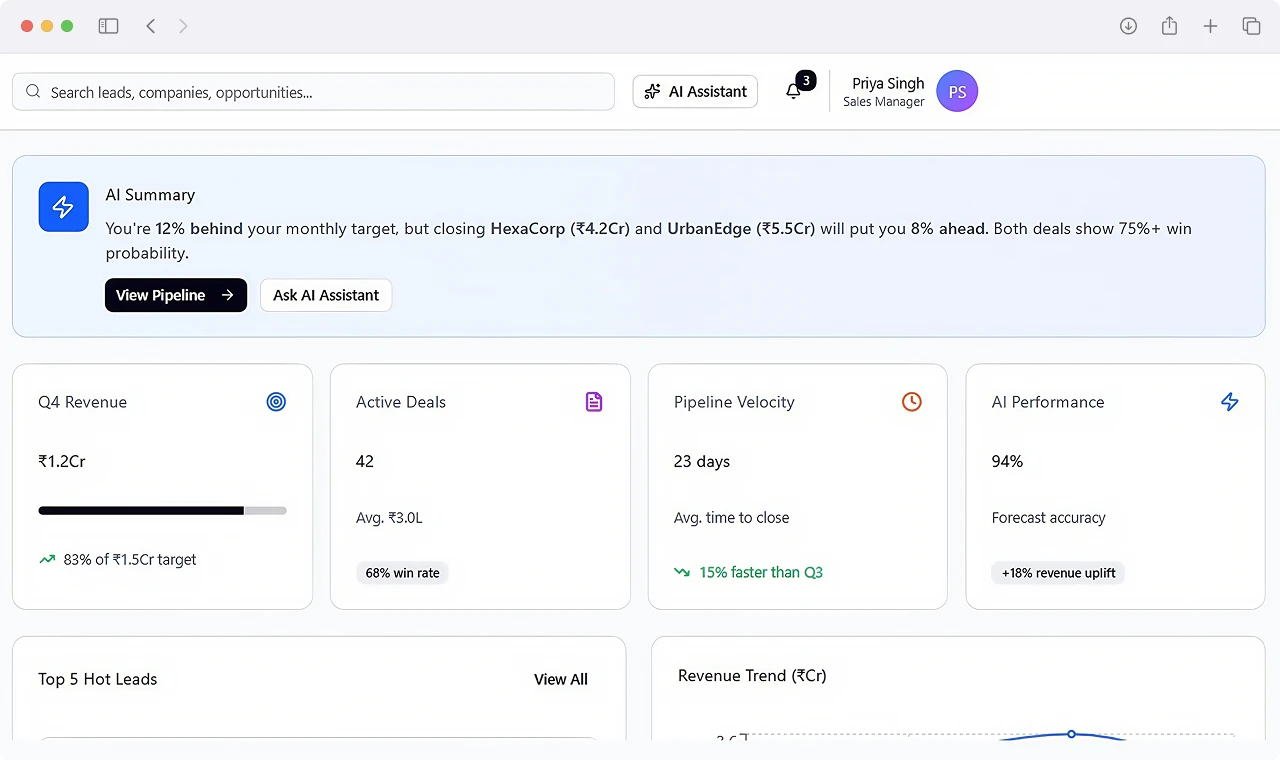This screenshot has height=760, width=1280.
Task: Open the browser share icon
Action: (1169, 26)
